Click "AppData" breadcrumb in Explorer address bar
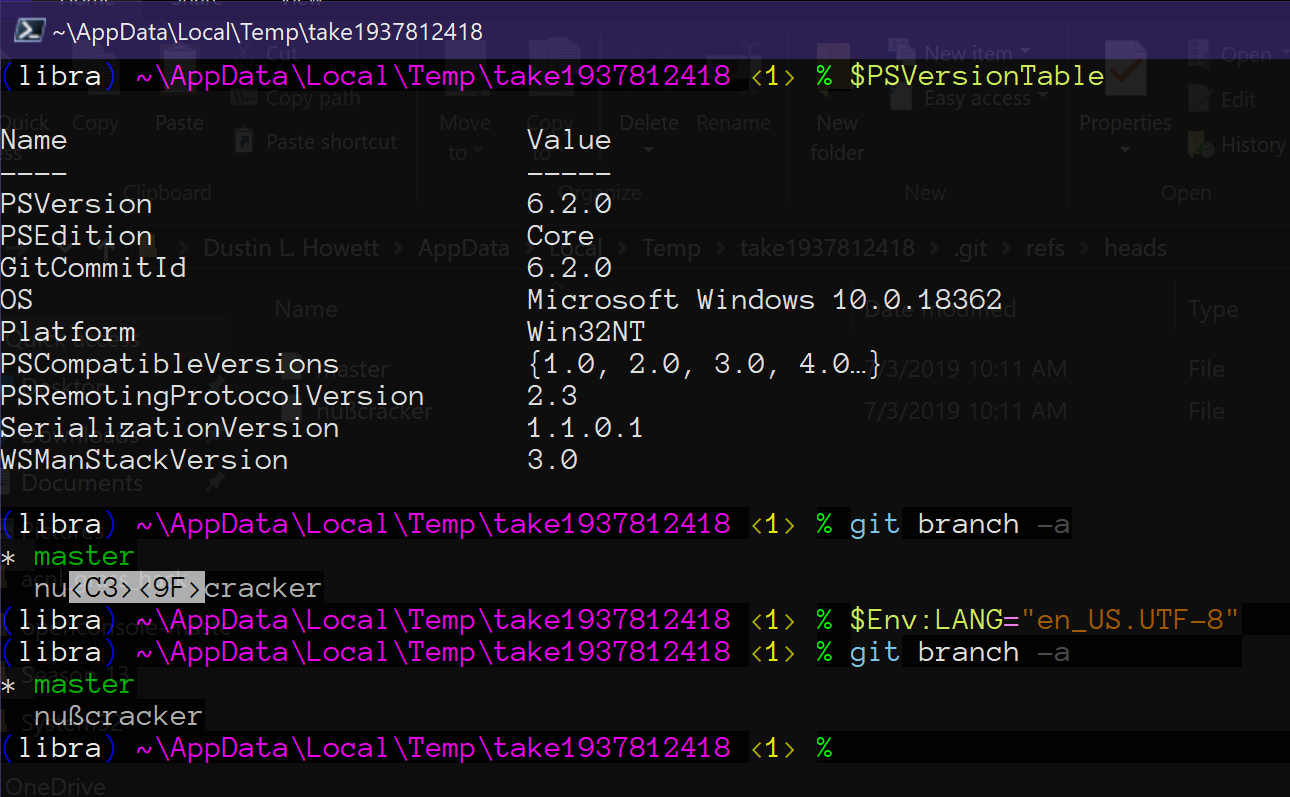1290x797 pixels. (x=464, y=248)
